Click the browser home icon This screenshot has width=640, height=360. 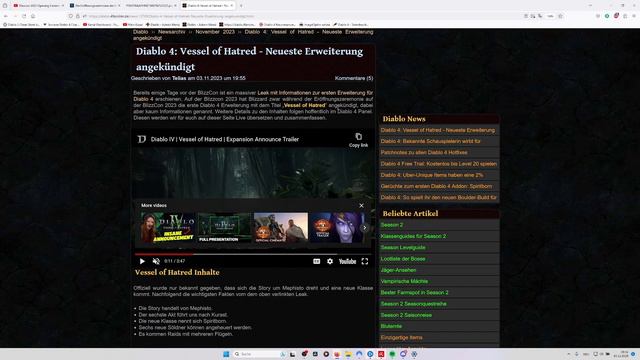coord(33,16)
